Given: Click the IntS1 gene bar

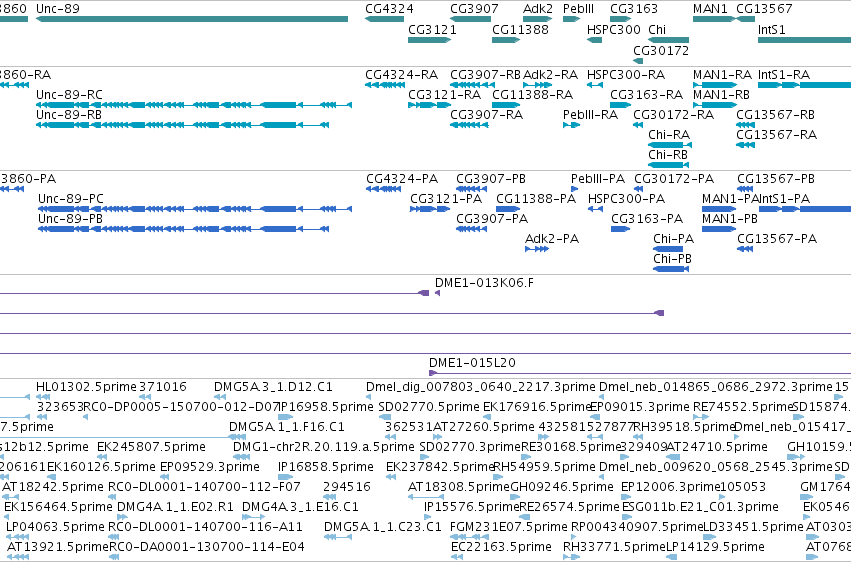Looking at the screenshot, I should pyautogui.click(x=804, y=40).
